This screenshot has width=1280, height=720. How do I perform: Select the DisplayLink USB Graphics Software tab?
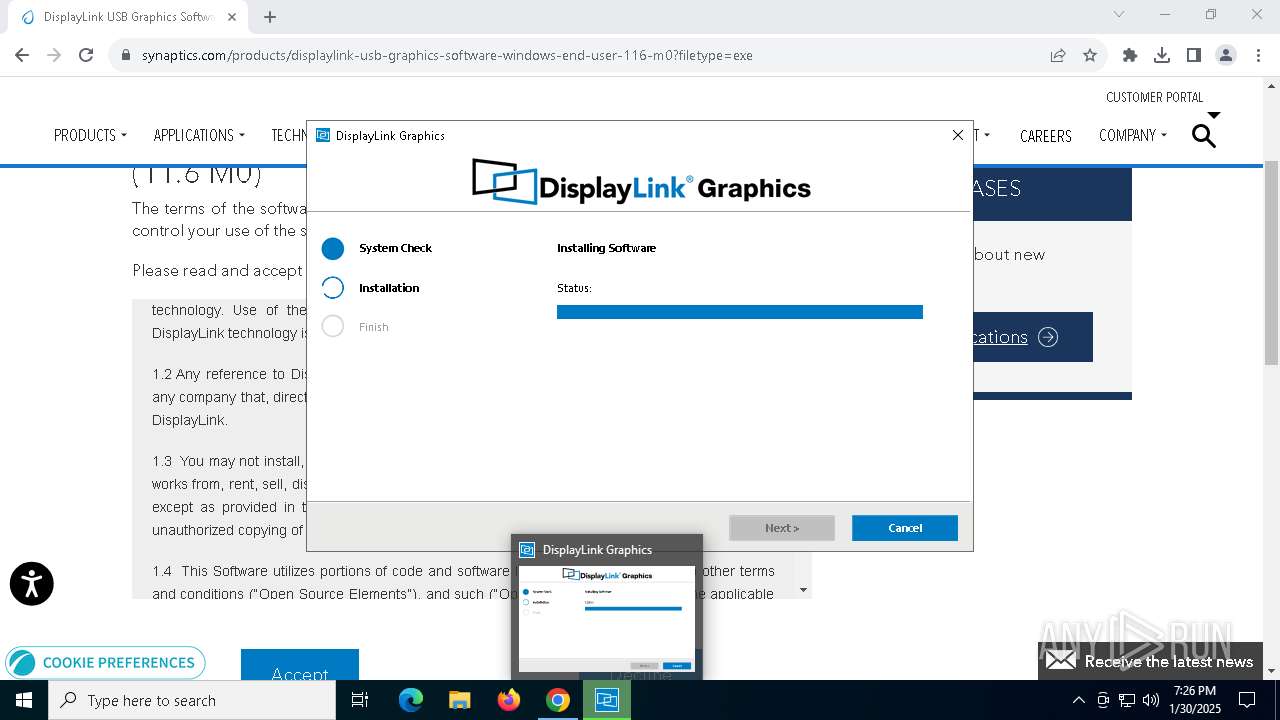tap(128, 17)
